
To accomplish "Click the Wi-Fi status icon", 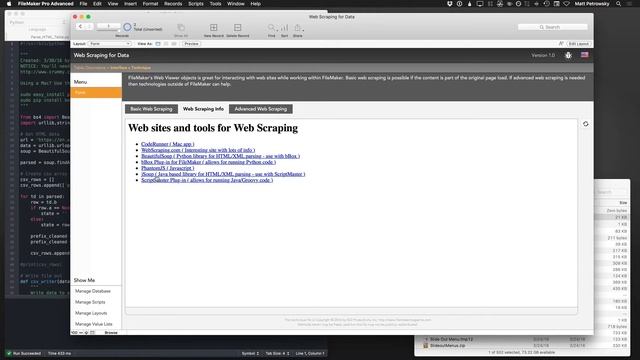I will (566, 4).
